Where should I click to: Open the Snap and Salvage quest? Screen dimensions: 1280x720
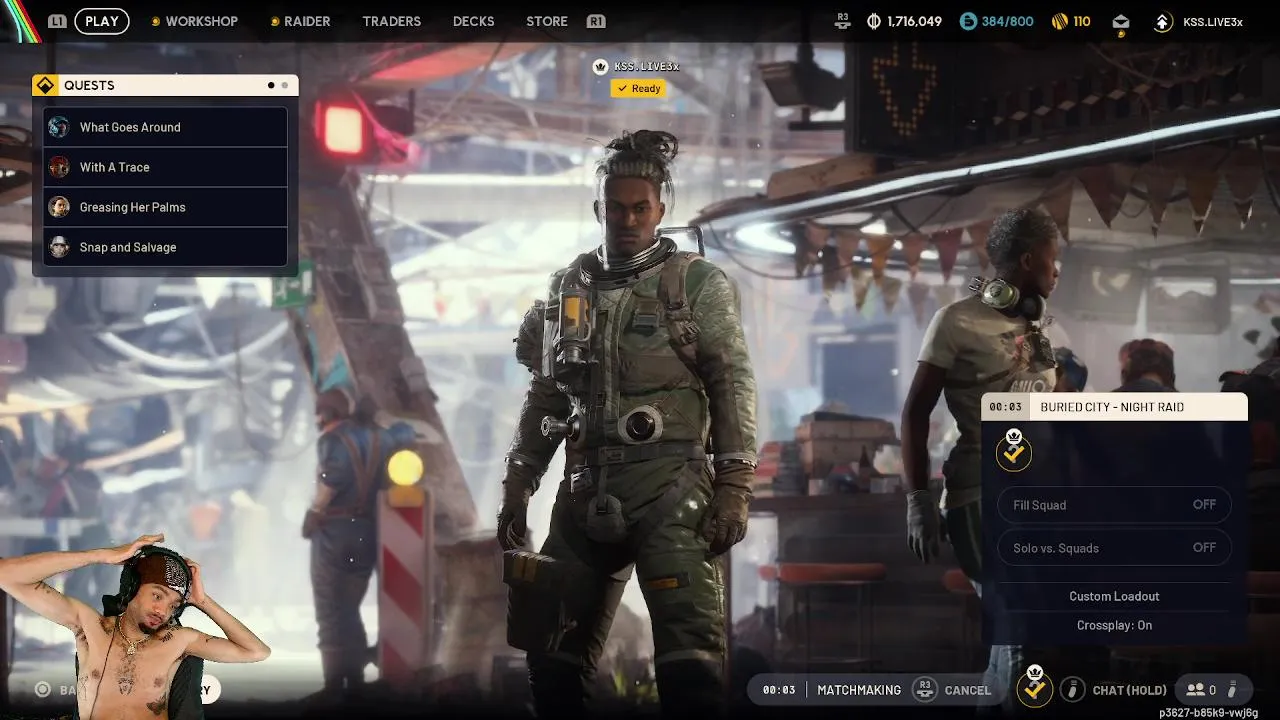[166, 247]
